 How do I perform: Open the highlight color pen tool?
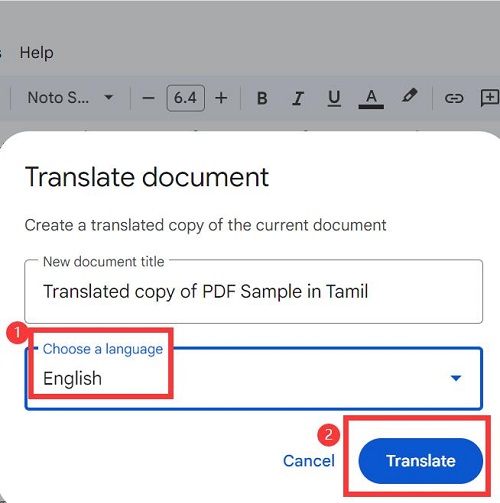[409, 96]
